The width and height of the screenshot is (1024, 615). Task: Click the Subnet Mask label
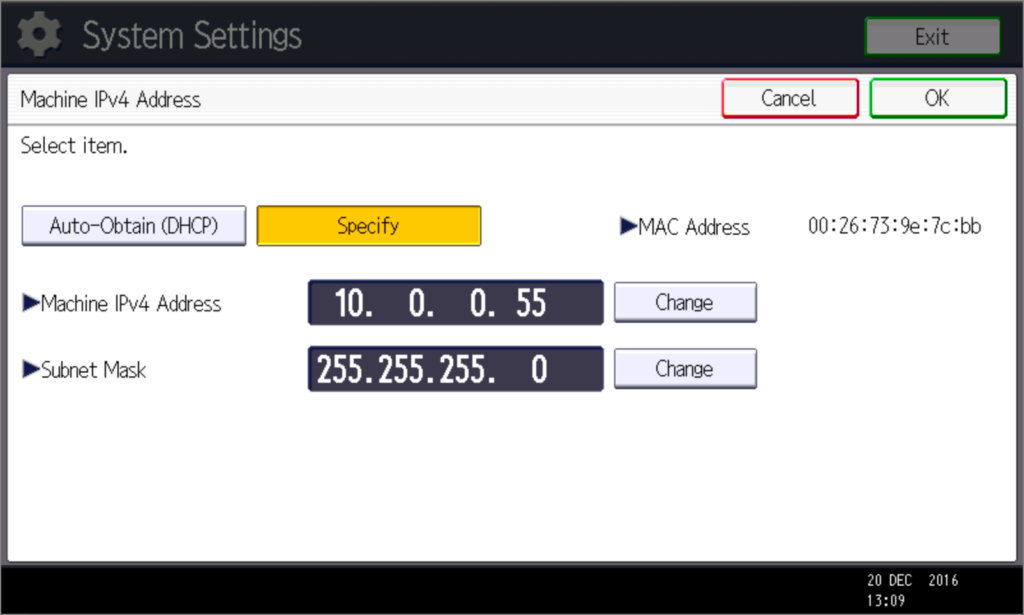click(x=93, y=370)
